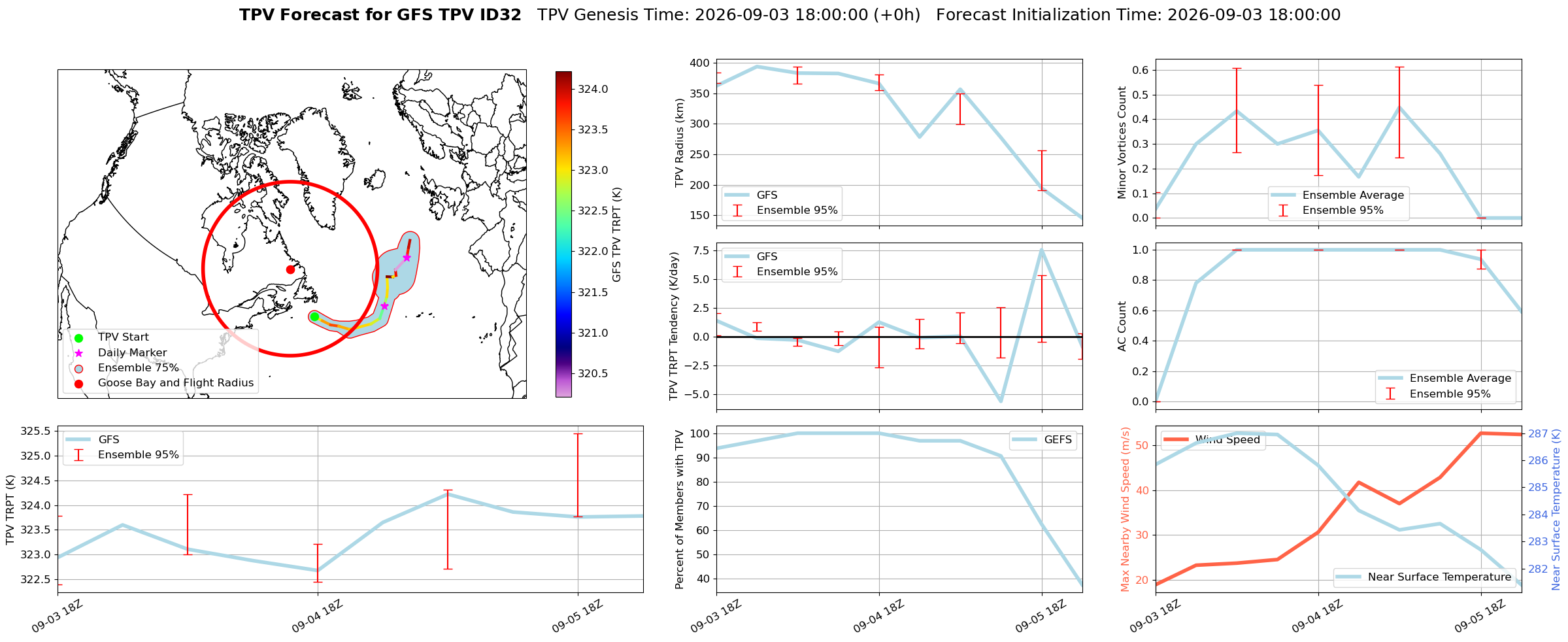Click the colorbar label GFS TPV TRPT (K)
Image resolution: width=1568 pixels, height=642 pixels.
617,235
